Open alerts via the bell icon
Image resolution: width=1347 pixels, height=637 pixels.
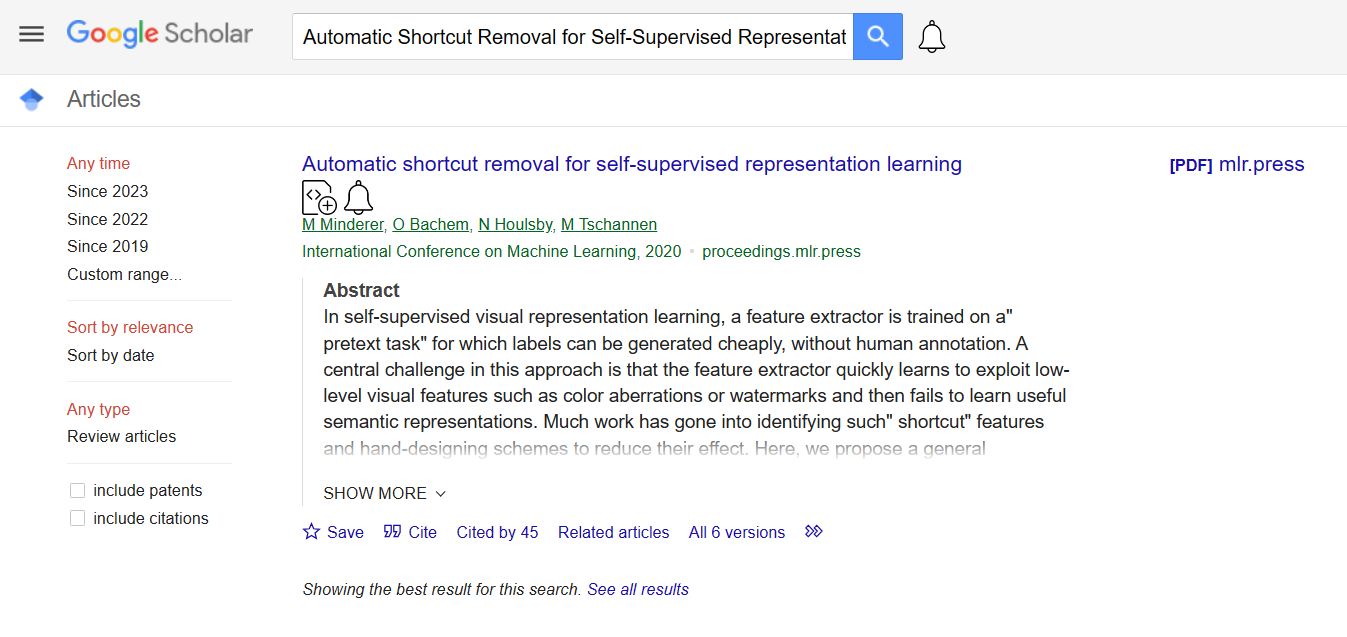coord(931,36)
